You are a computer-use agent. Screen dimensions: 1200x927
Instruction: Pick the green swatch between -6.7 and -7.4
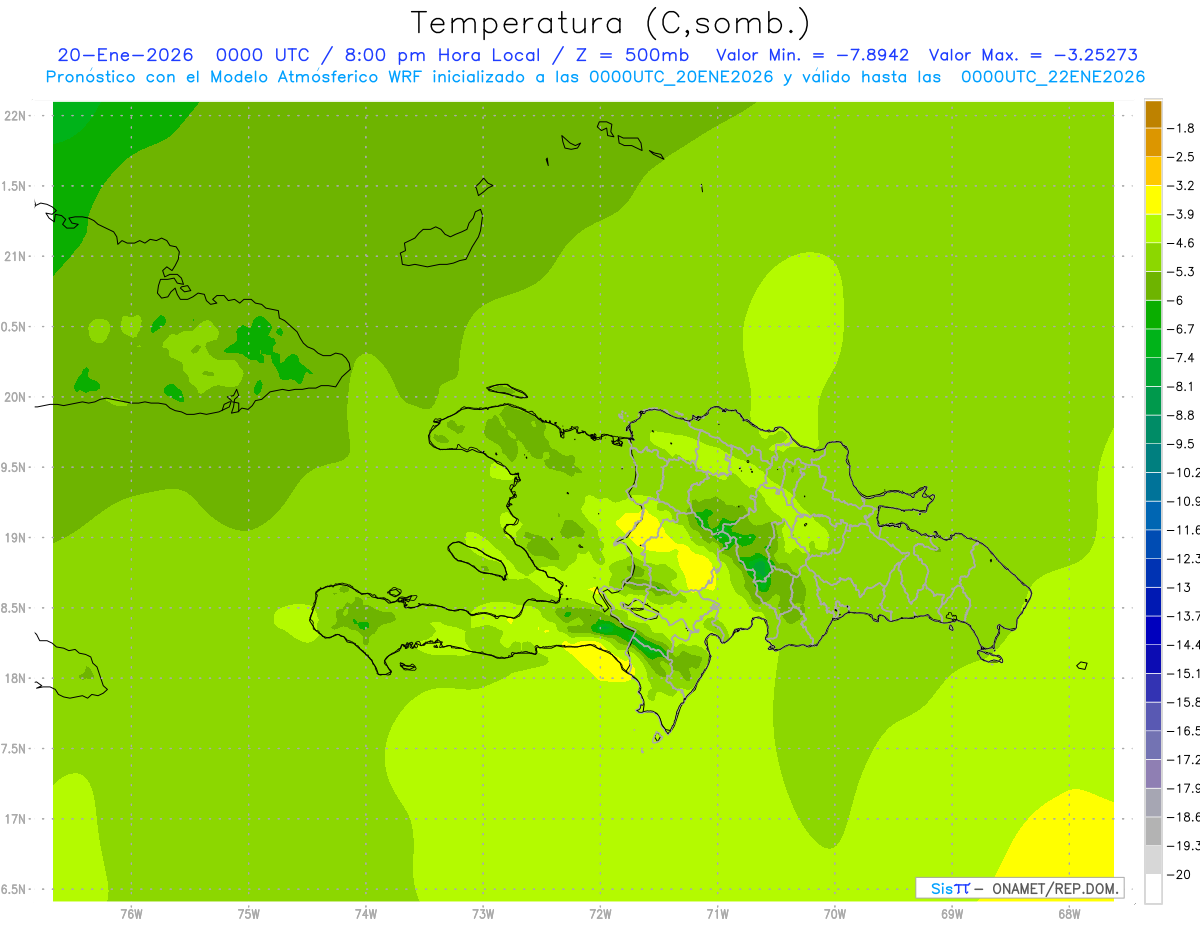coord(1153,343)
